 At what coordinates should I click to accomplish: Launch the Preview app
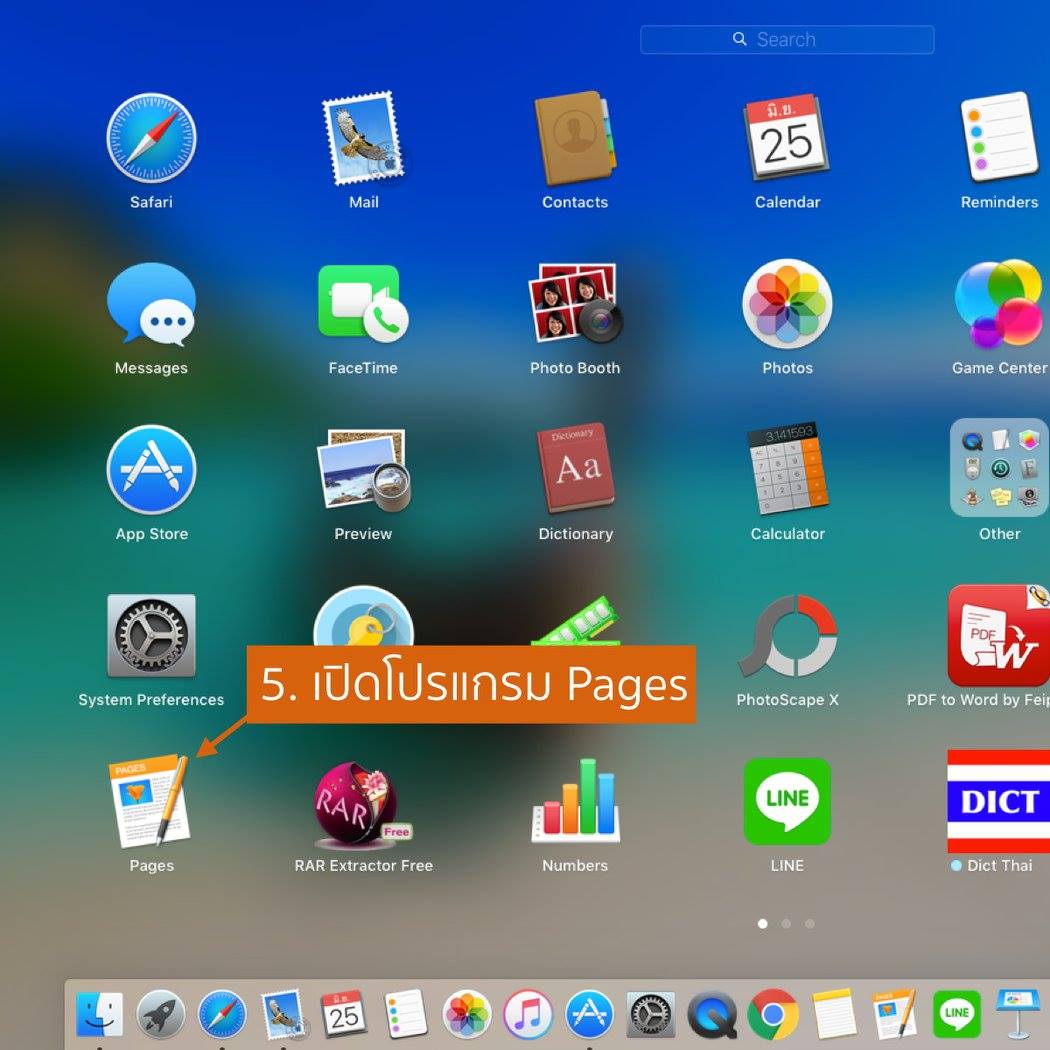click(x=363, y=469)
